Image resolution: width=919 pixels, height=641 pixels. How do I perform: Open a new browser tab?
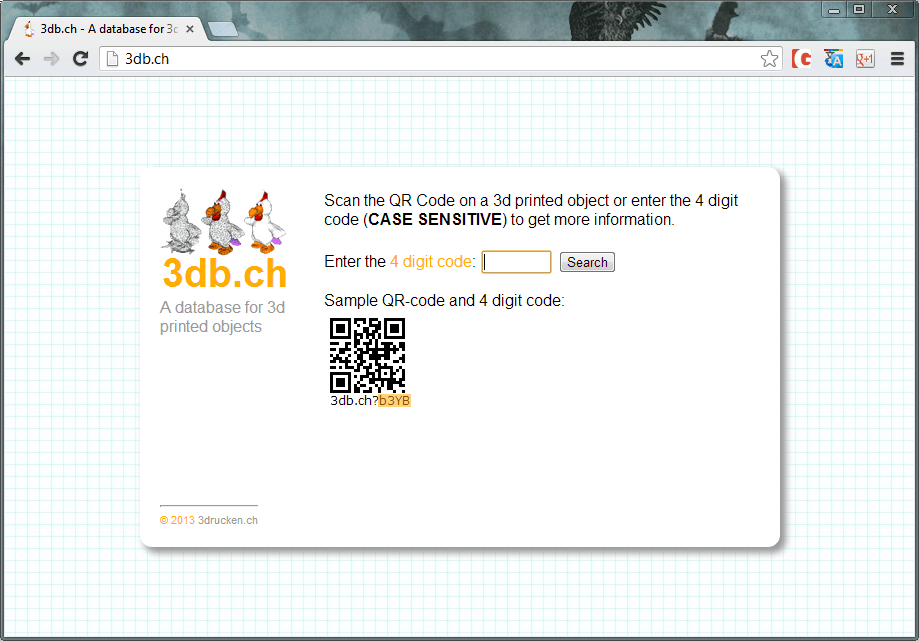tap(223, 29)
